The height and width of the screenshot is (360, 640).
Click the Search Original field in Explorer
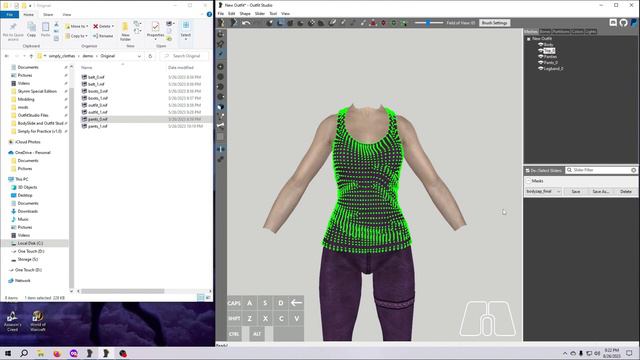pyautogui.click(x=184, y=56)
